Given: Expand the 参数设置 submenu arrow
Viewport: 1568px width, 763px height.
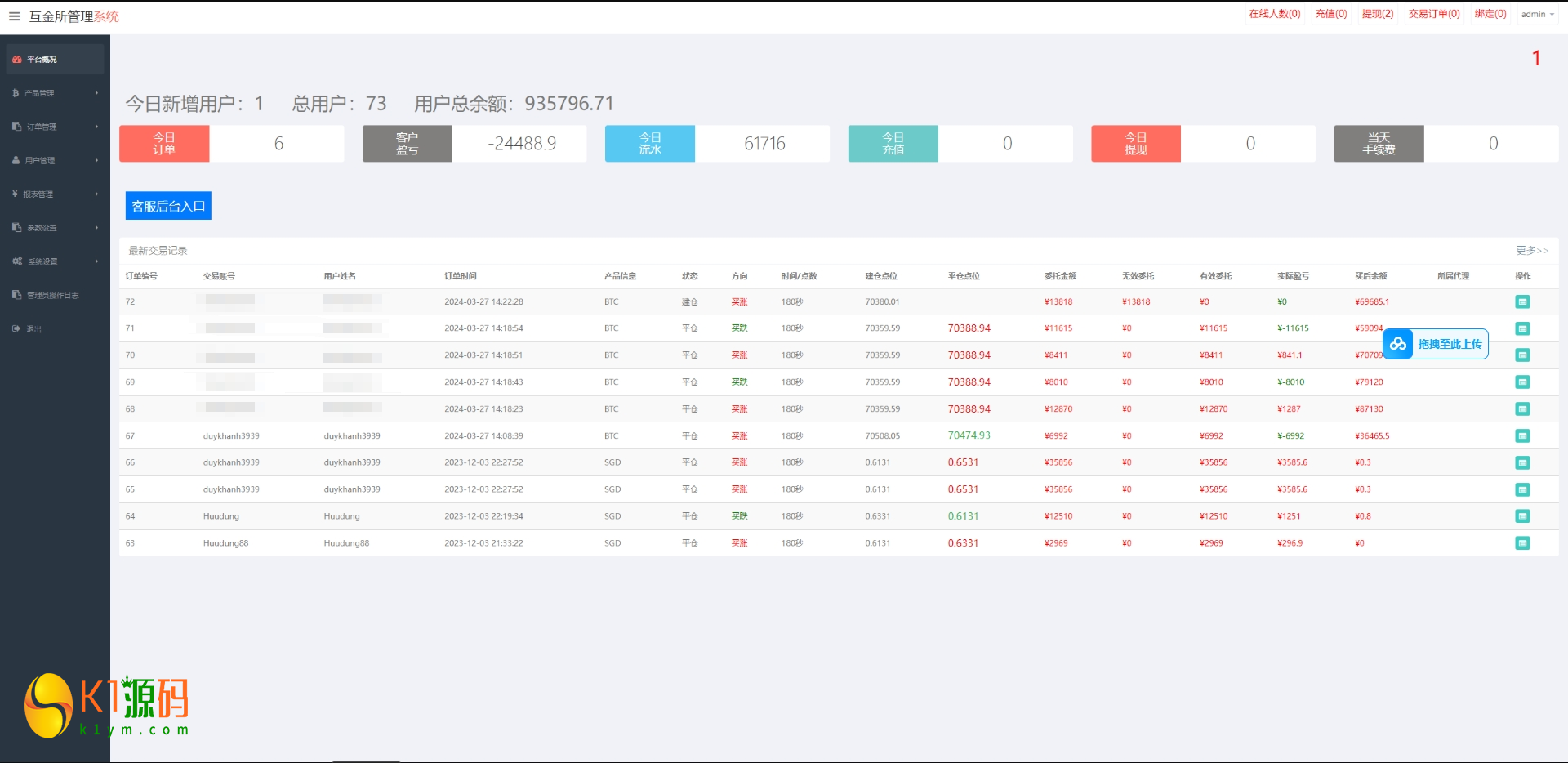Looking at the screenshot, I should pos(96,228).
